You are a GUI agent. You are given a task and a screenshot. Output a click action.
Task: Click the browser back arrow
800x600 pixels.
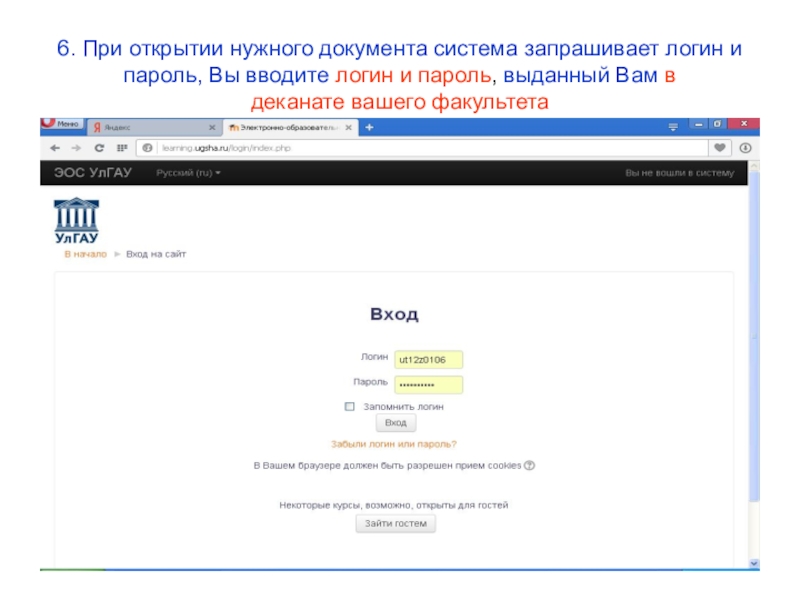click(x=52, y=147)
